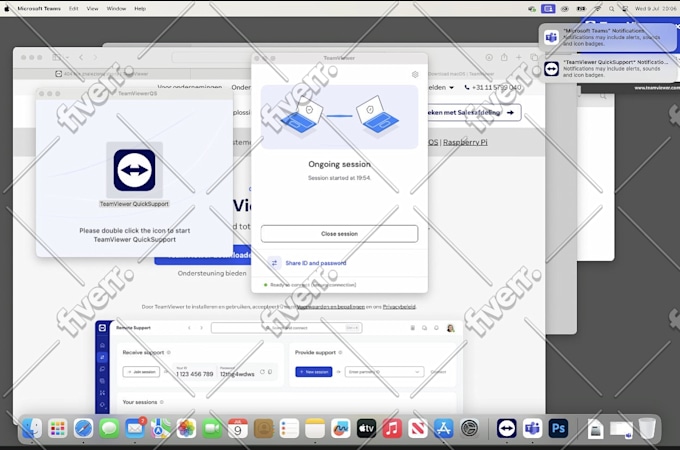Open the Window menu
680x450 pixels.
coord(116,9)
